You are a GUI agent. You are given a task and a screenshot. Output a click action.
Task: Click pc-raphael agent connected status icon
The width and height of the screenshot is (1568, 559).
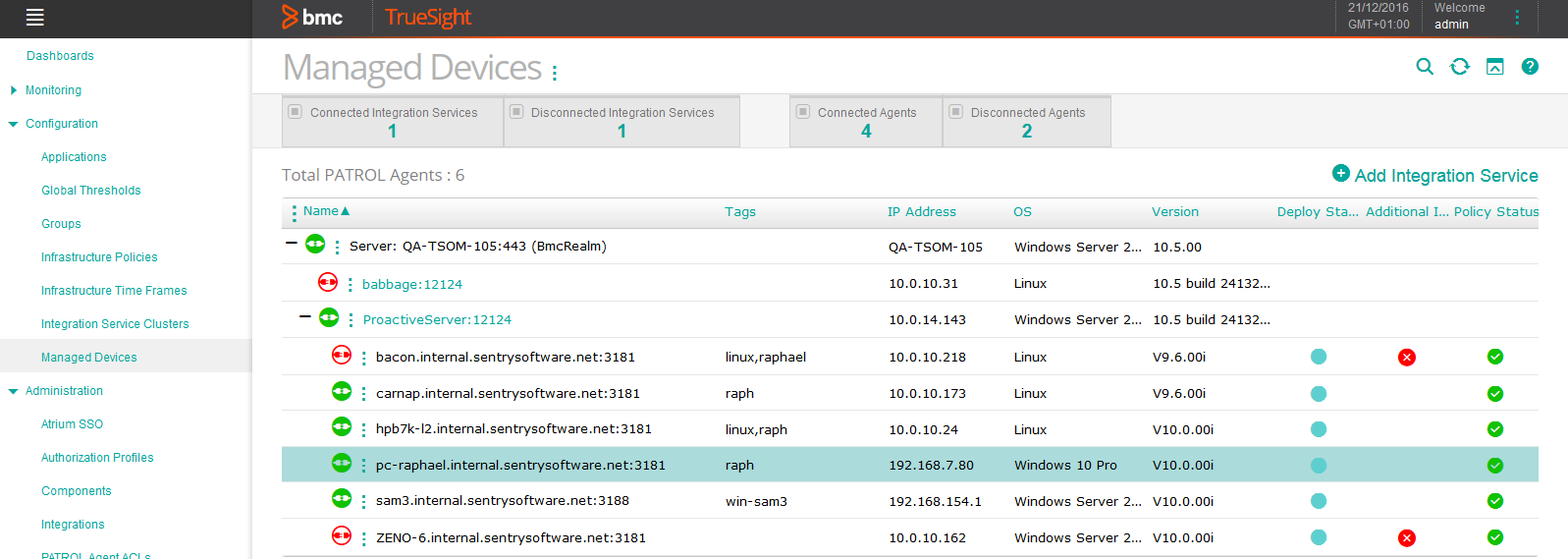[x=342, y=462]
